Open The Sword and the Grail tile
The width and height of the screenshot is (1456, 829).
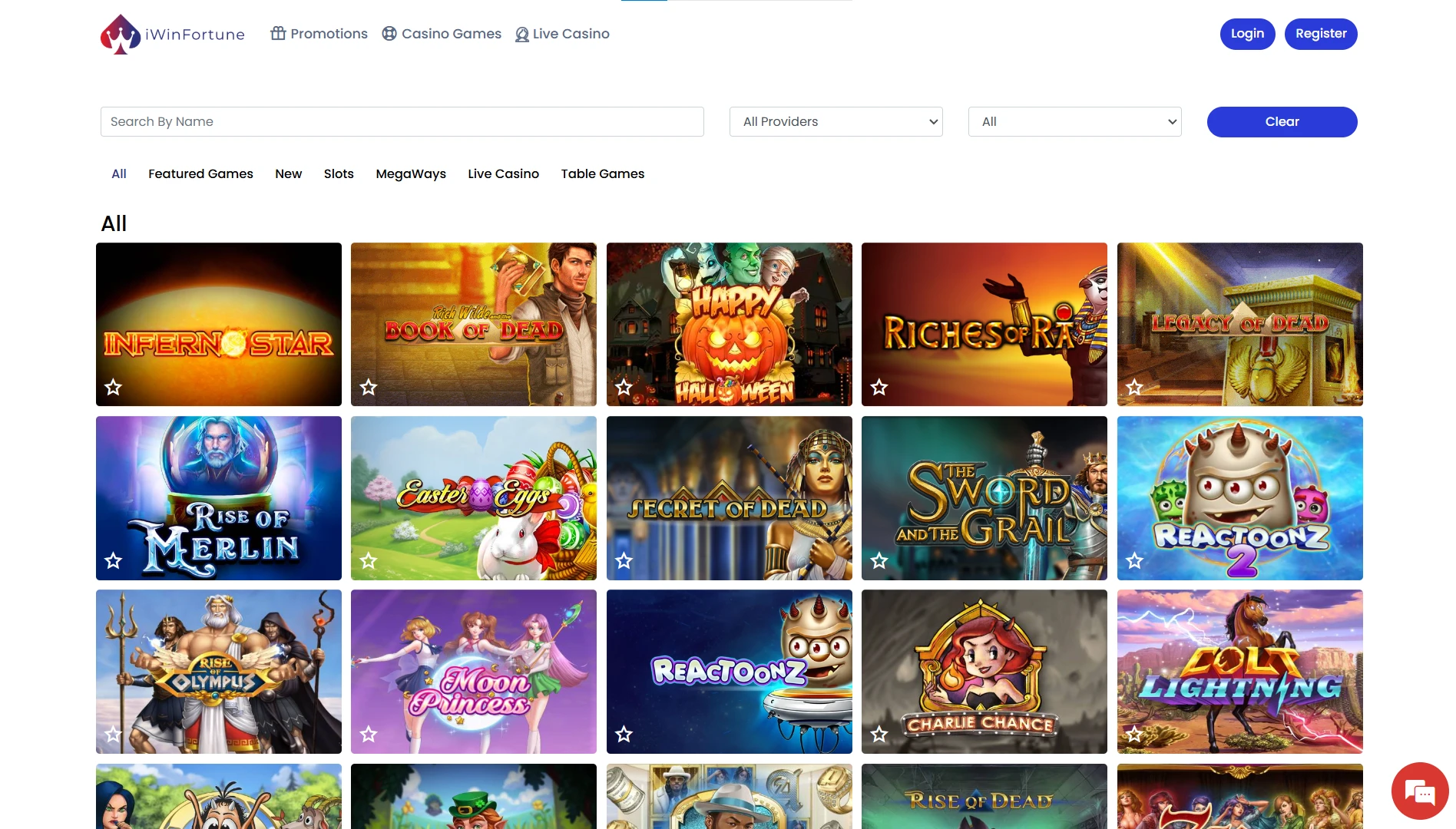984,498
